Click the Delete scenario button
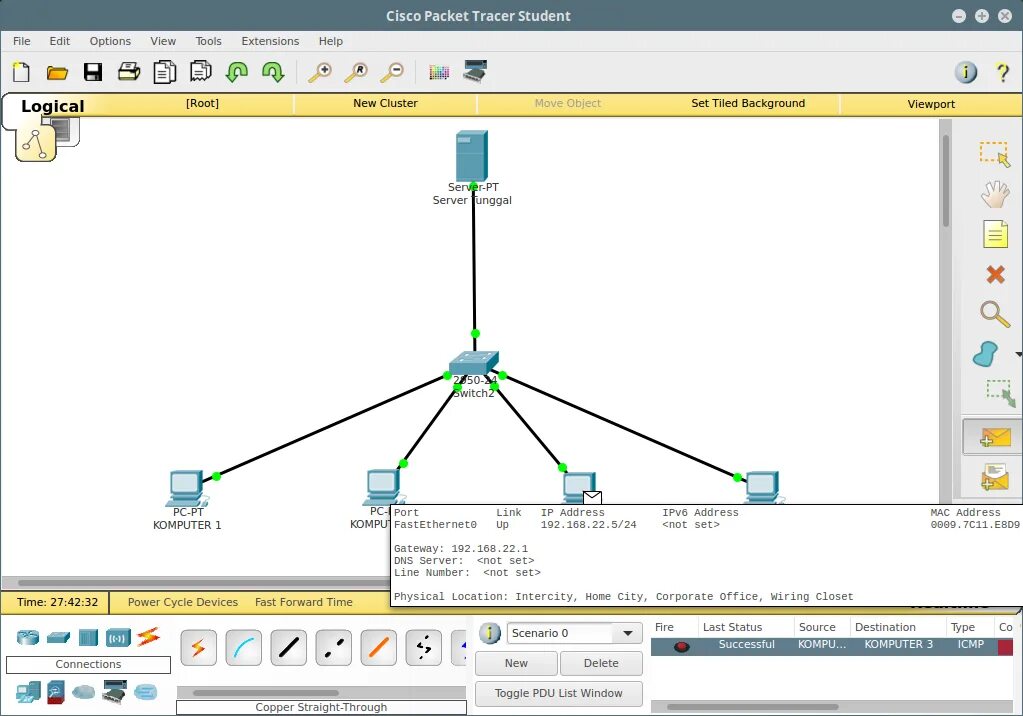The width and height of the screenshot is (1023, 716). point(601,663)
